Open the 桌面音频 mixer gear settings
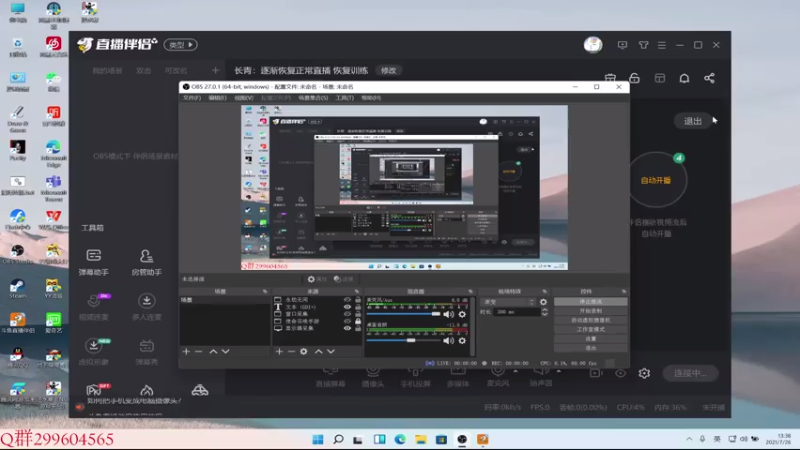800x450 pixels. (x=462, y=340)
